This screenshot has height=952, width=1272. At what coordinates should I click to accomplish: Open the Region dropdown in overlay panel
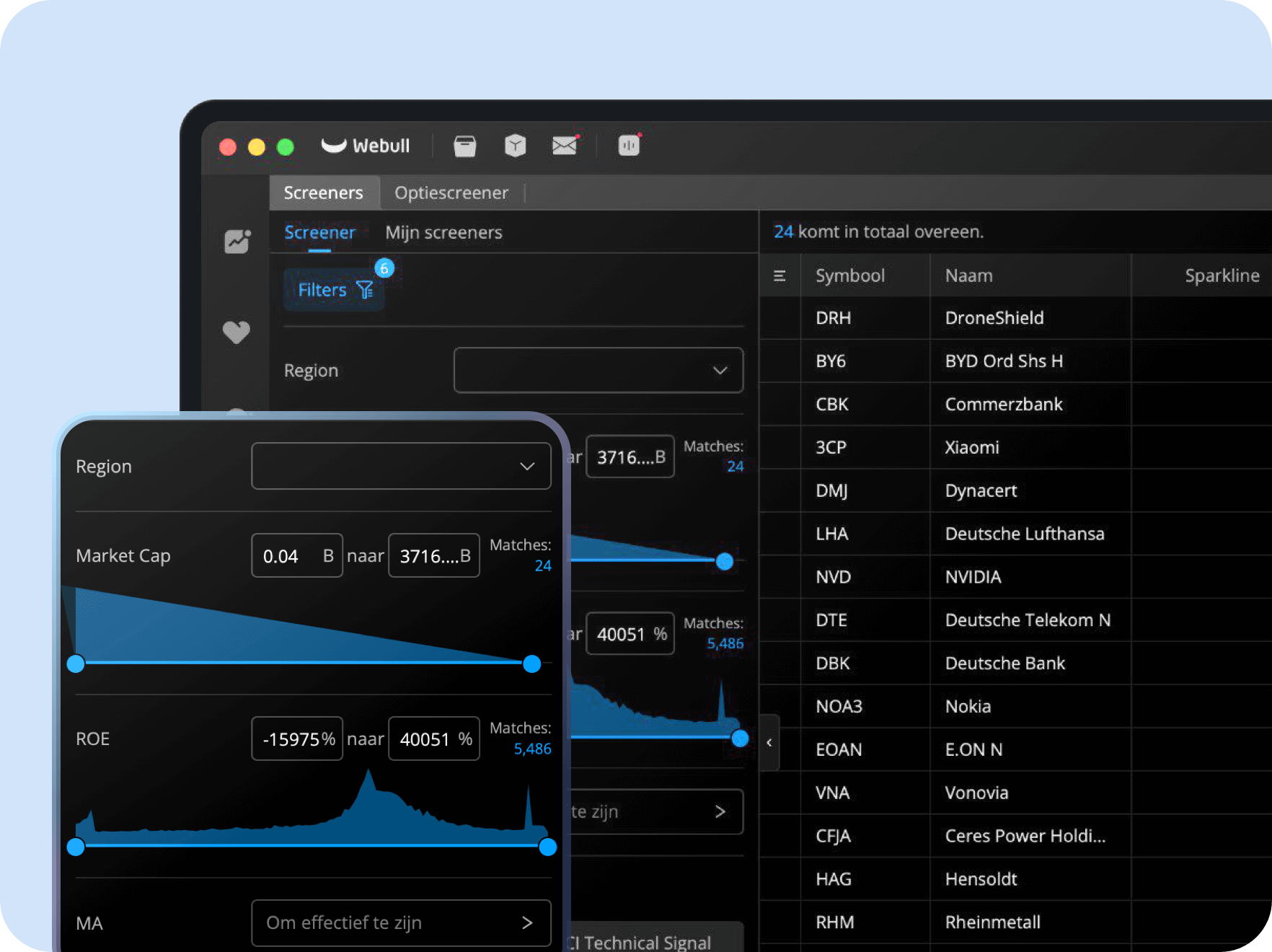click(401, 466)
